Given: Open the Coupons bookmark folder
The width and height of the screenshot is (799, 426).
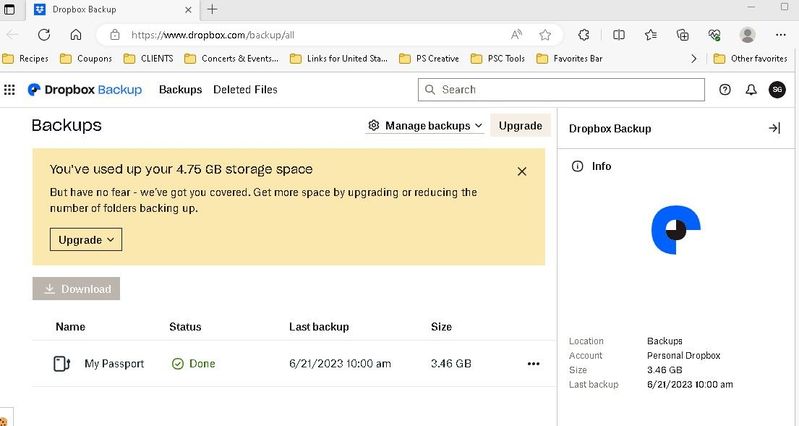Looking at the screenshot, I should tap(86, 59).
